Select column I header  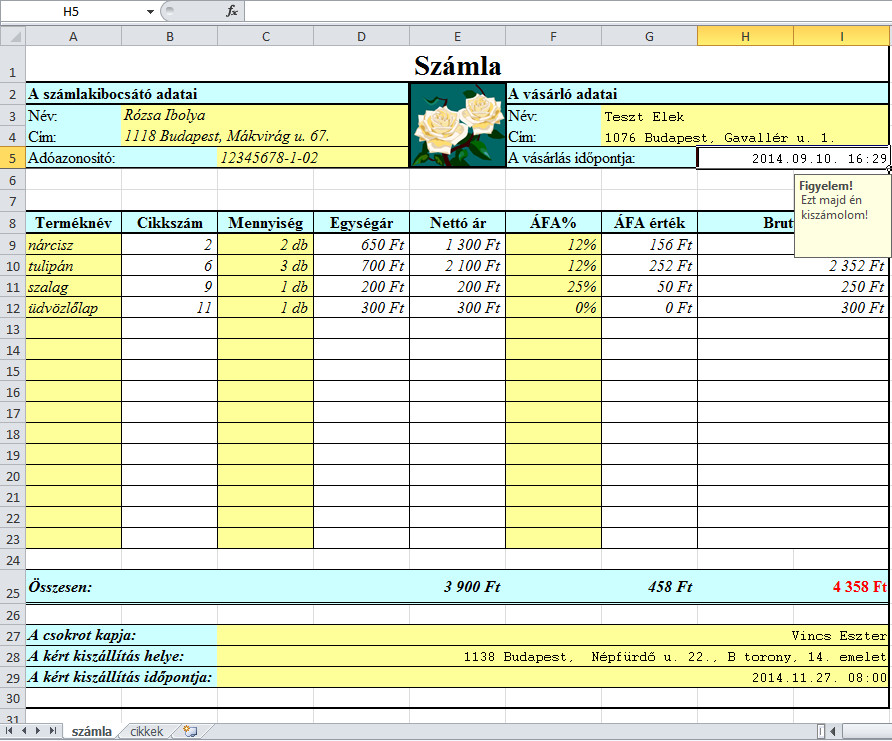[x=842, y=36]
